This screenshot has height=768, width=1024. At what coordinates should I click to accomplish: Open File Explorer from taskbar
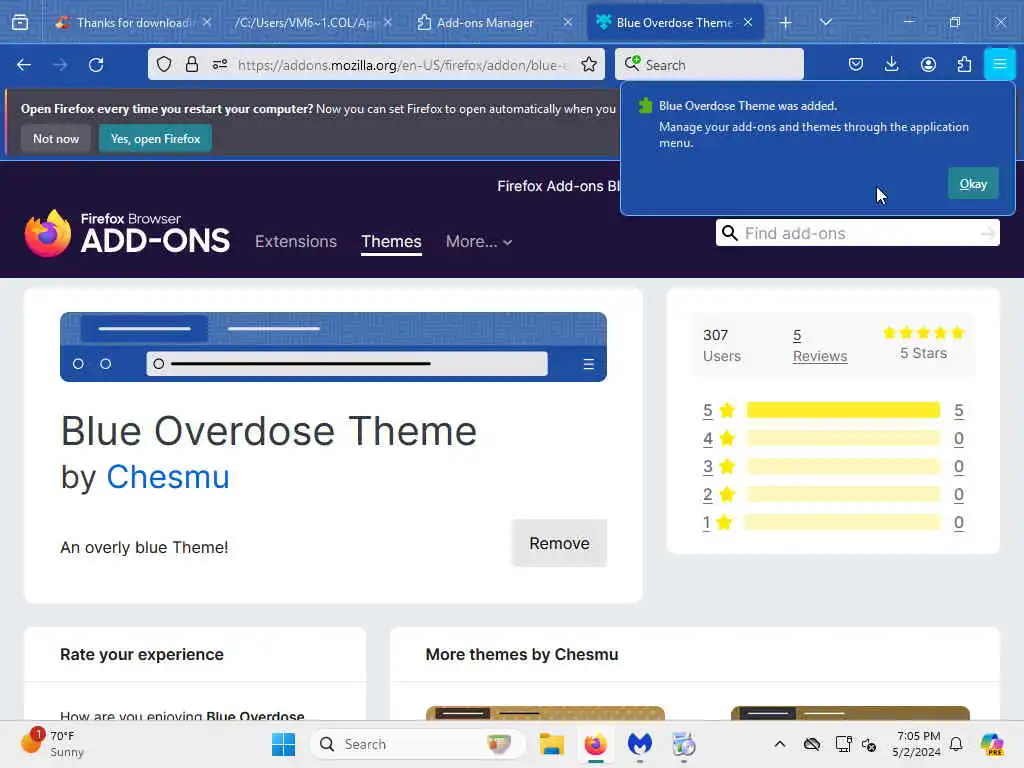pos(552,744)
